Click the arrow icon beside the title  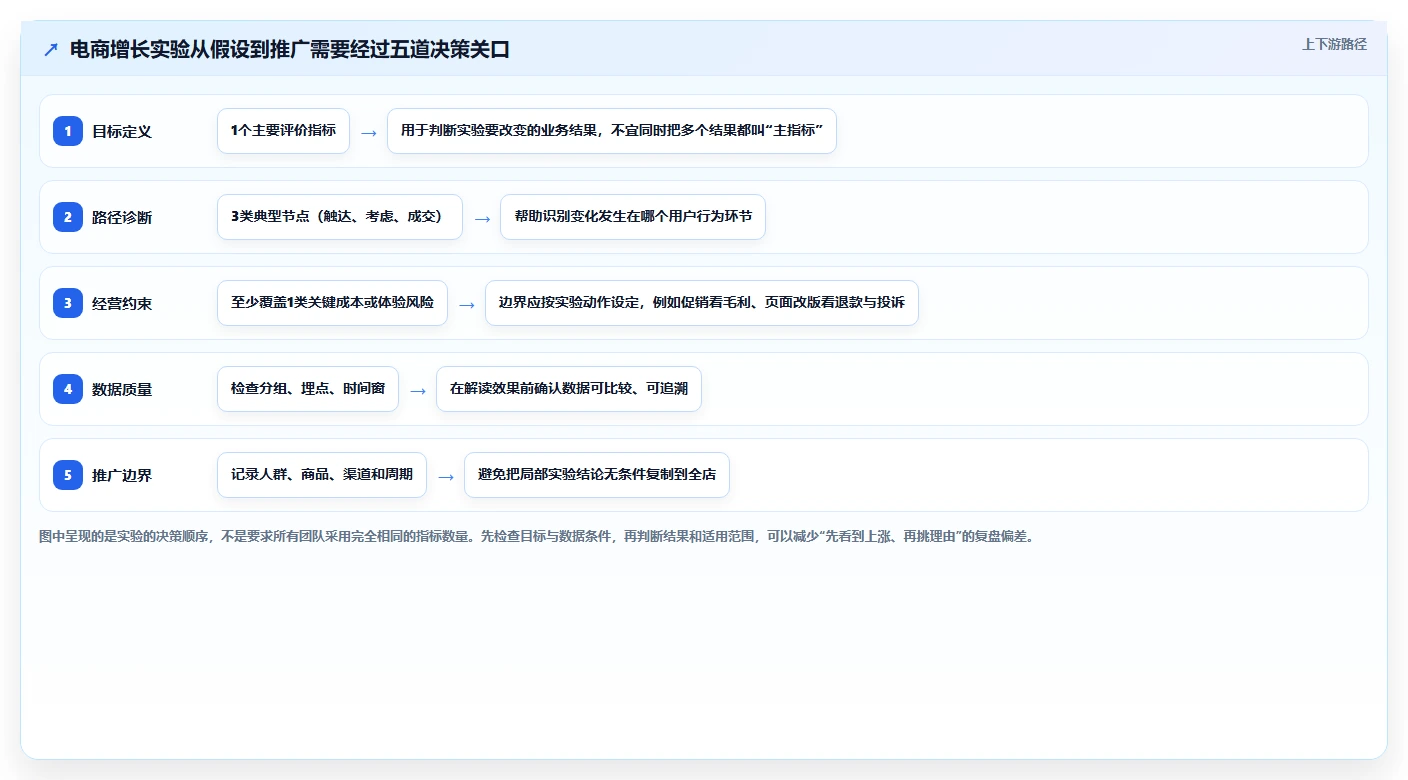click(51, 50)
